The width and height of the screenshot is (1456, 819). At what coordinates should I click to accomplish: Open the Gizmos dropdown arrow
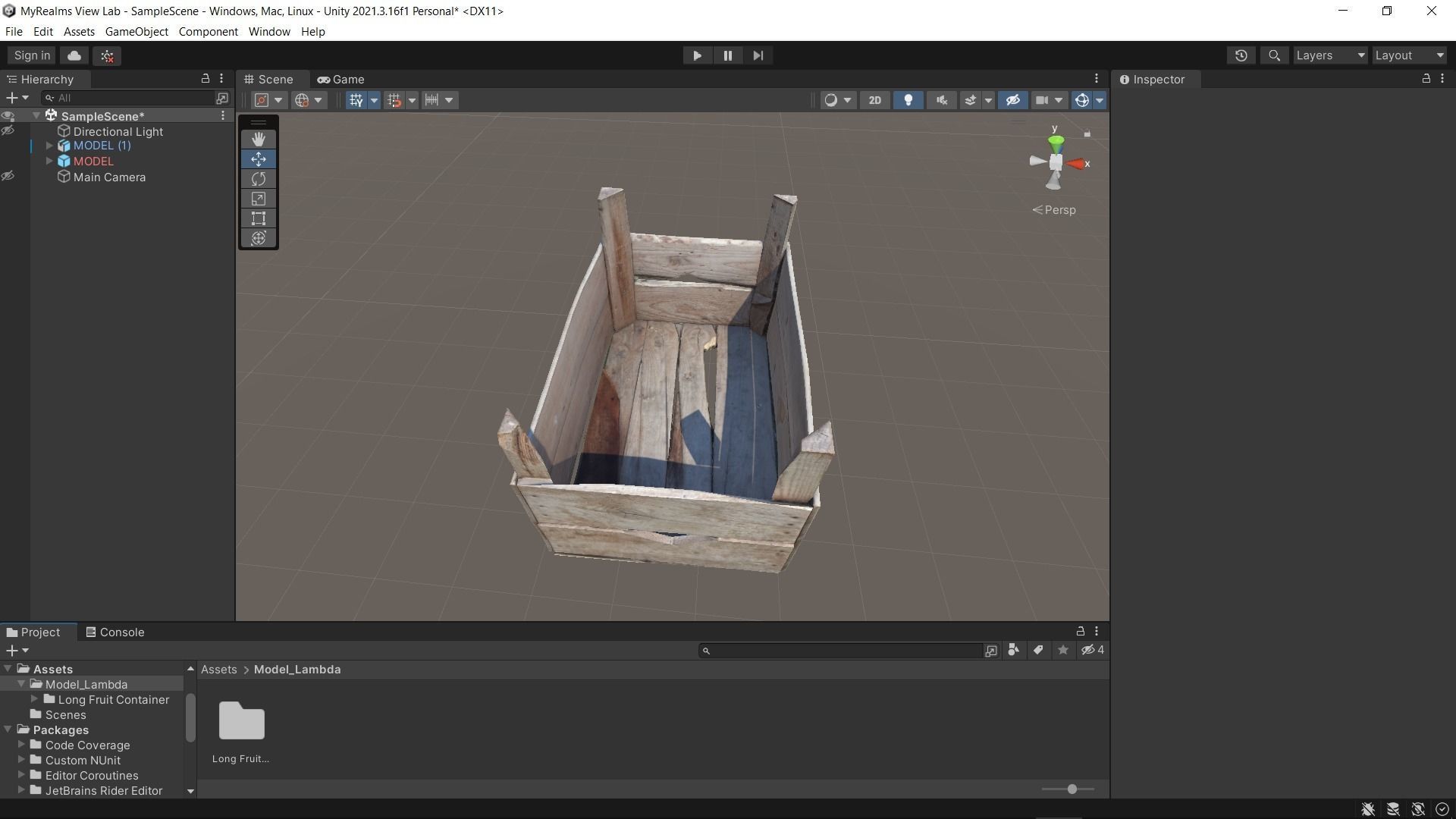point(1099,100)
